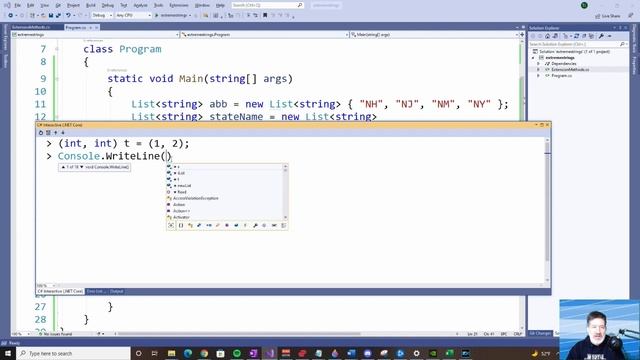Open the Build menu
Viewport: 640px width, 360px height.
click(91, 5)
